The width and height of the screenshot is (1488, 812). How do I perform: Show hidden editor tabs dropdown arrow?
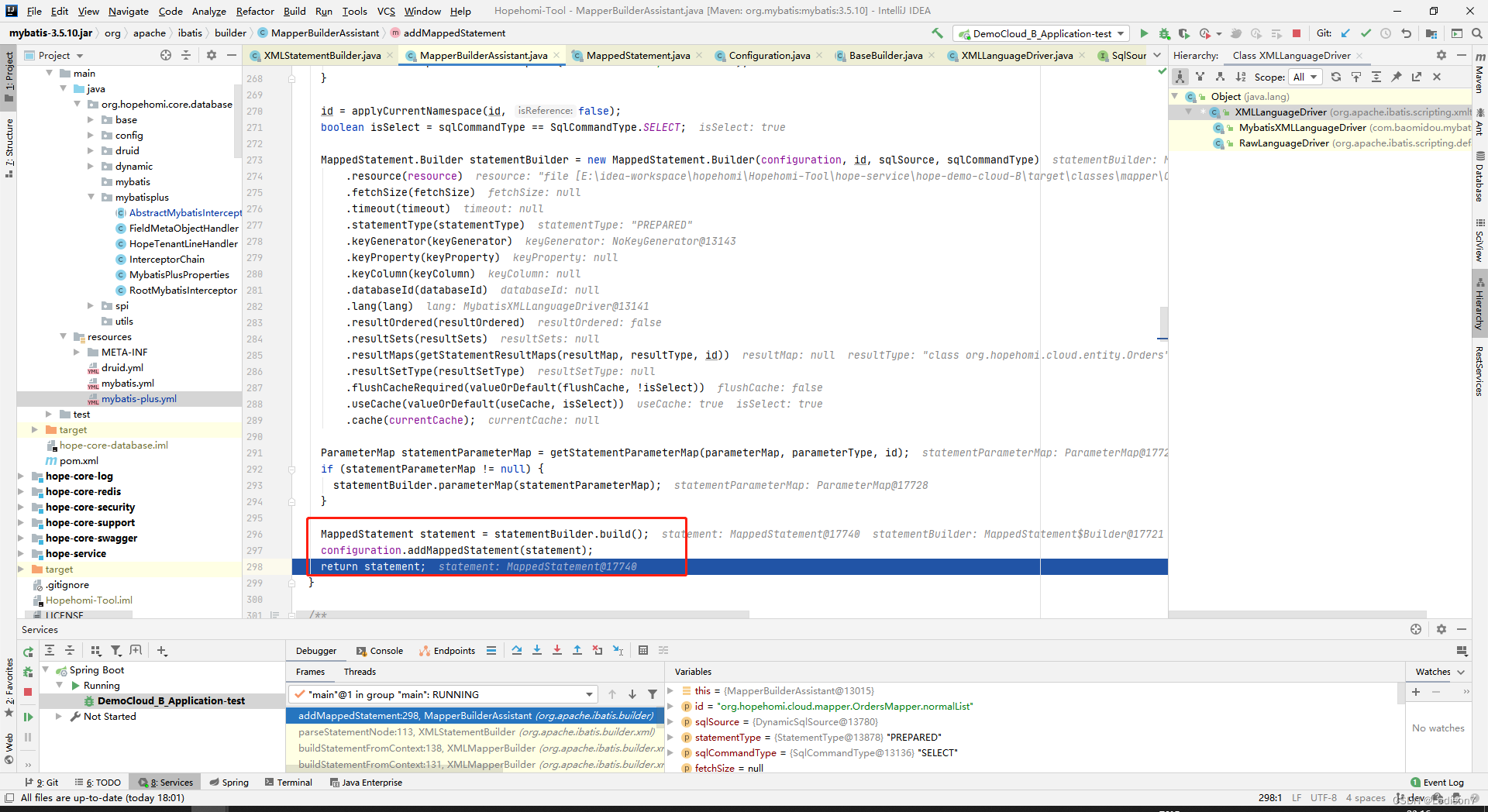[x=1157, y=55]
